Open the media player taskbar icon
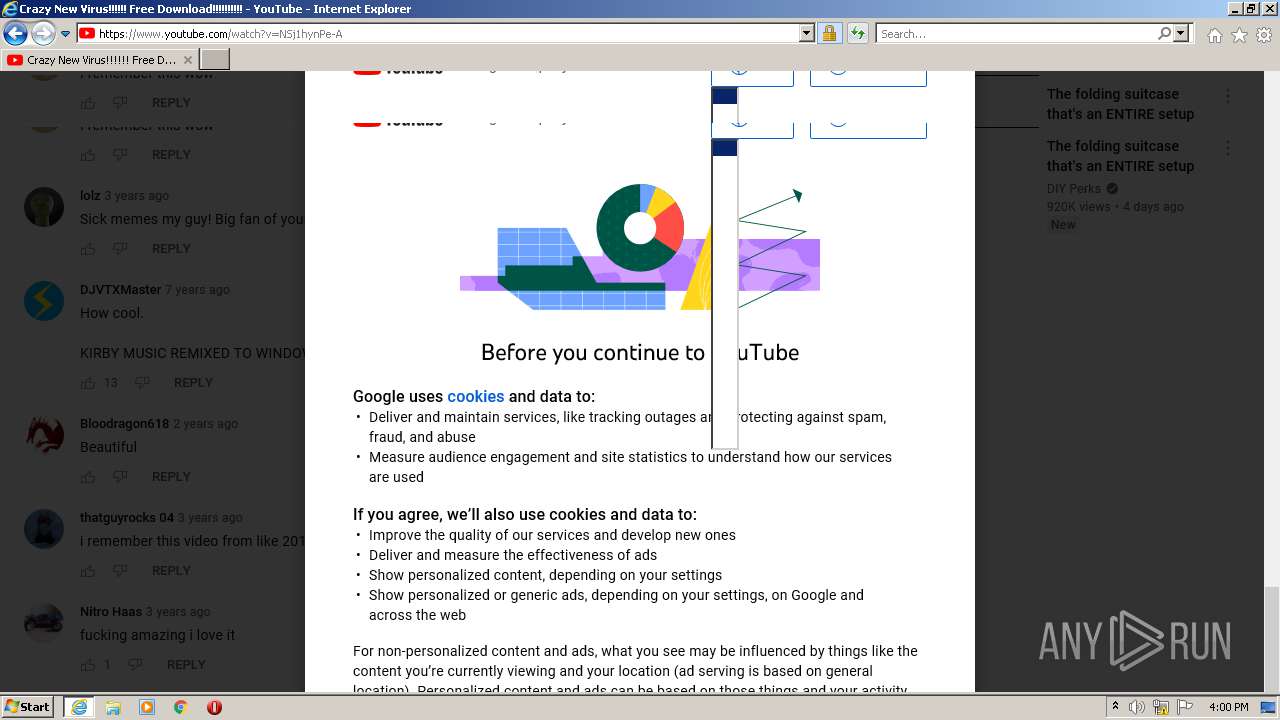1280x720 pixels. (x=147, y=707)
